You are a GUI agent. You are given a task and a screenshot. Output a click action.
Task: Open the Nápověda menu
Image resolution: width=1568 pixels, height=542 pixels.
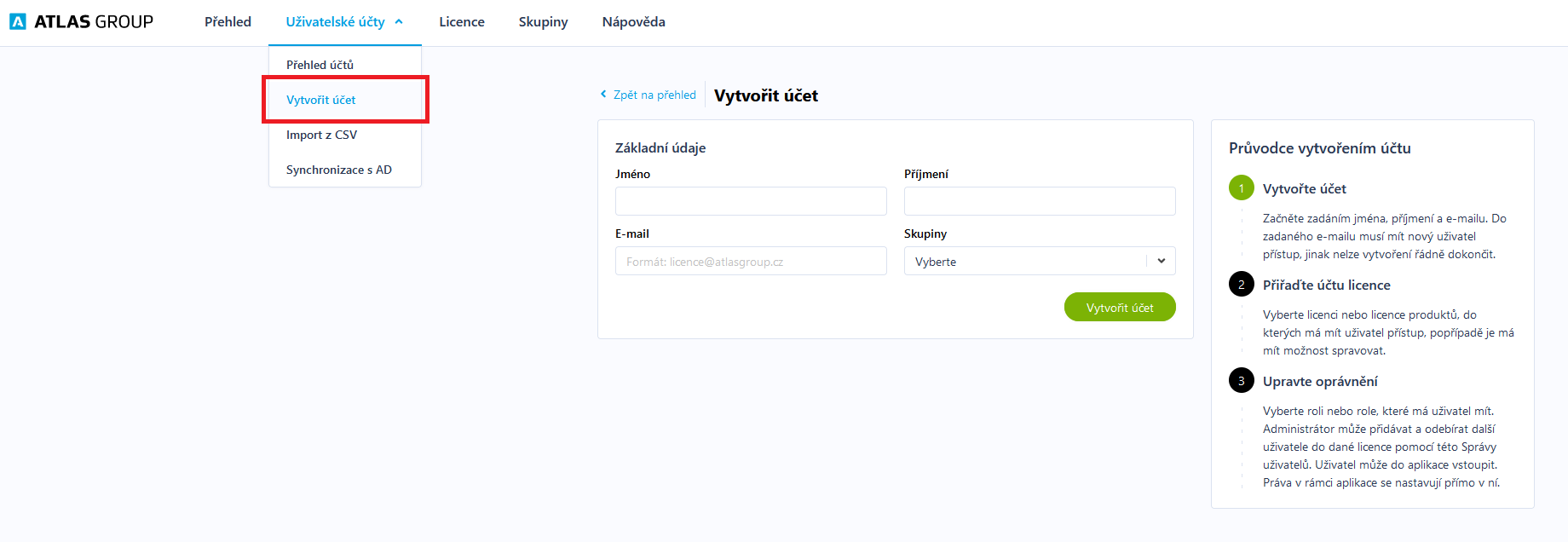click(633, 22)
